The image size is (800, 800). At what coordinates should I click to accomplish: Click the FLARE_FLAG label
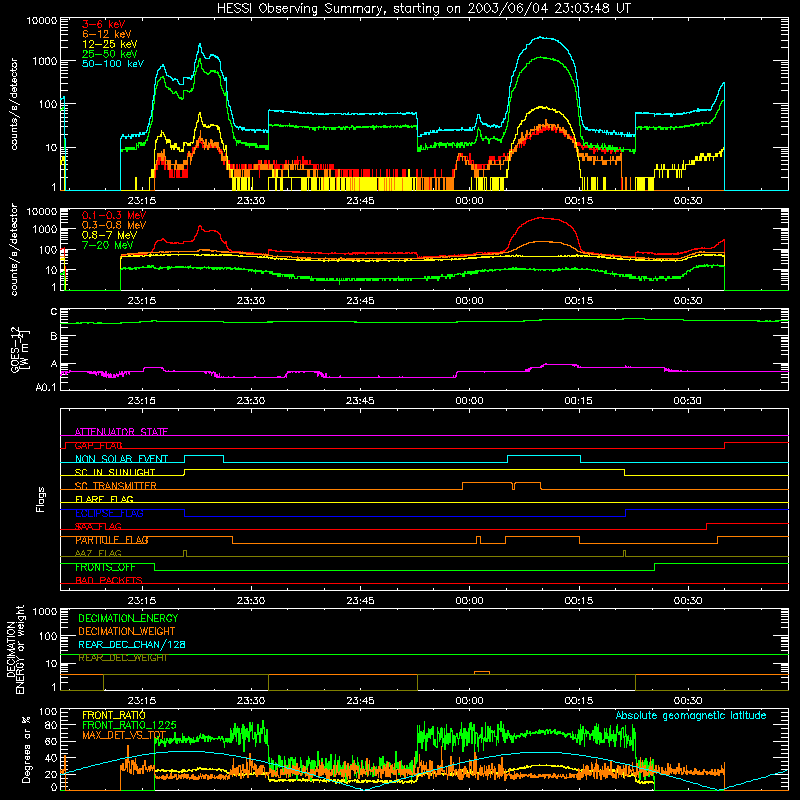(104, 499)
